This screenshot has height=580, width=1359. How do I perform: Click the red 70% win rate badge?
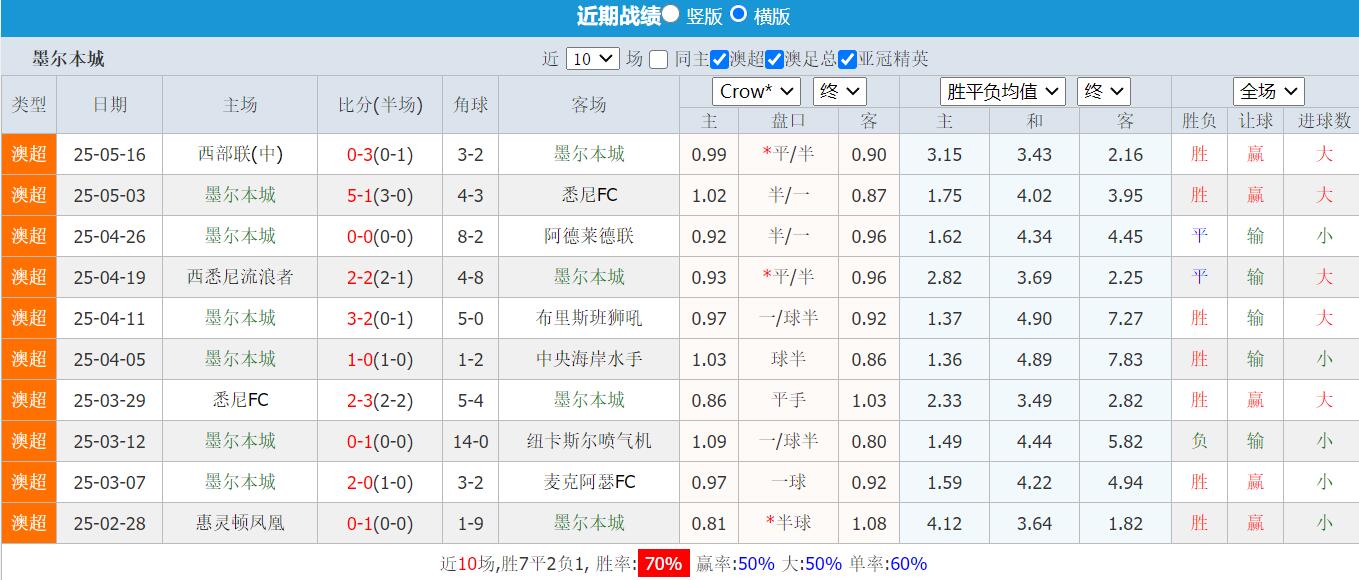coord(666,563)
